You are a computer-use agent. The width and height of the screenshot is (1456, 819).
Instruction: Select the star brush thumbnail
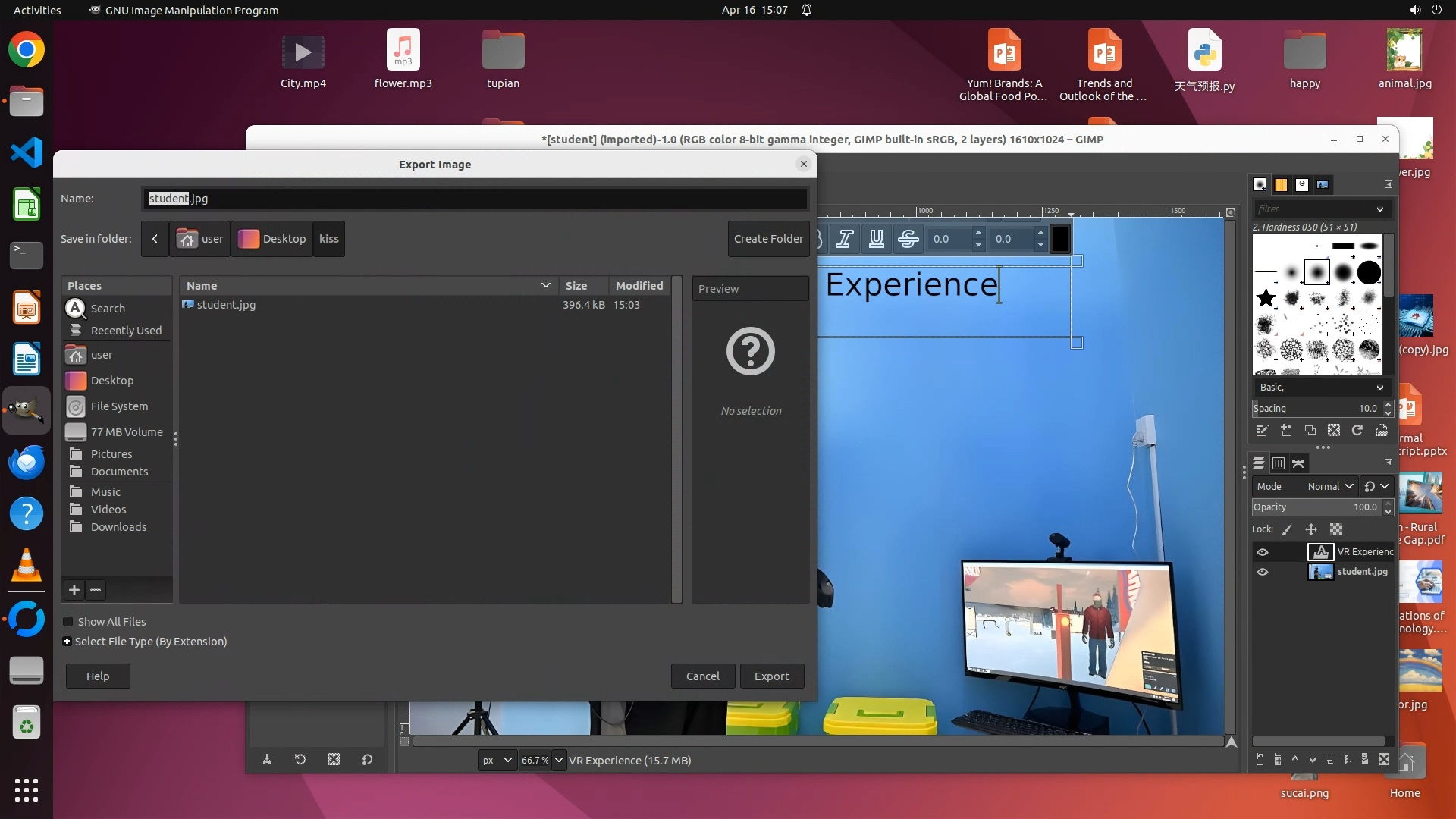(1266, 298)
